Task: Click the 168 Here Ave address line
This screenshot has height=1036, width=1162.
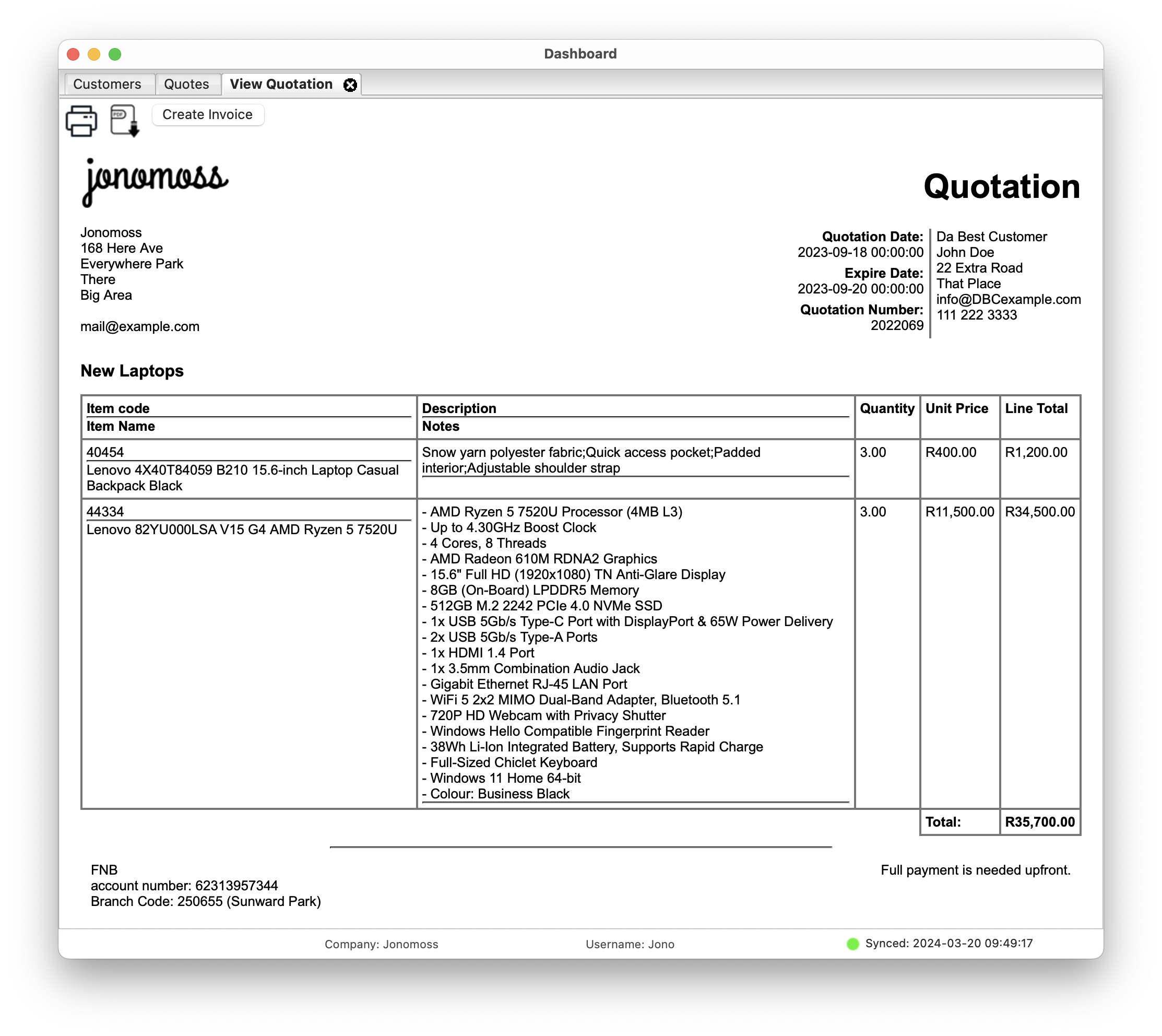Action: 121,248
